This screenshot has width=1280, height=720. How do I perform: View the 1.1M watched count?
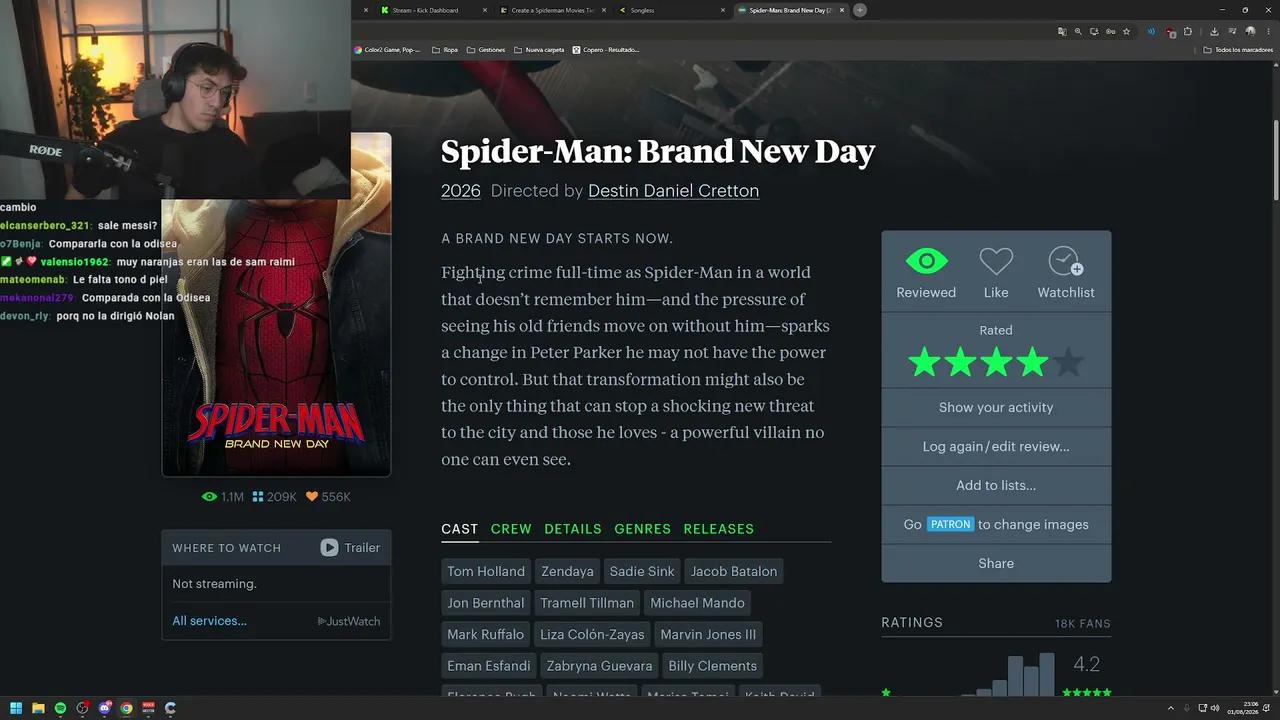(x=223, y=497)
